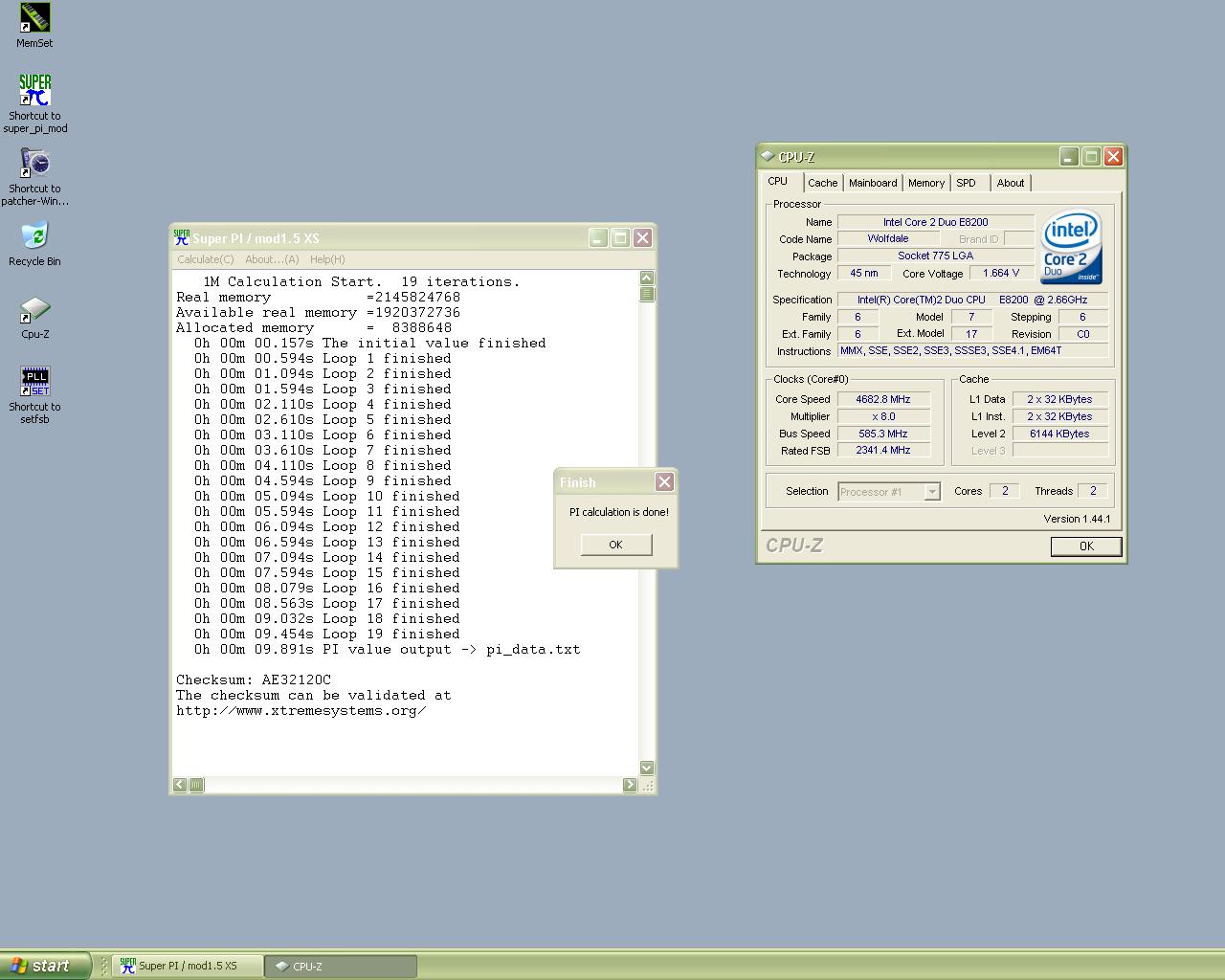
Task: Click the Super PI horizontal scrollbar thumb
Action: click(x=196, y=785)
